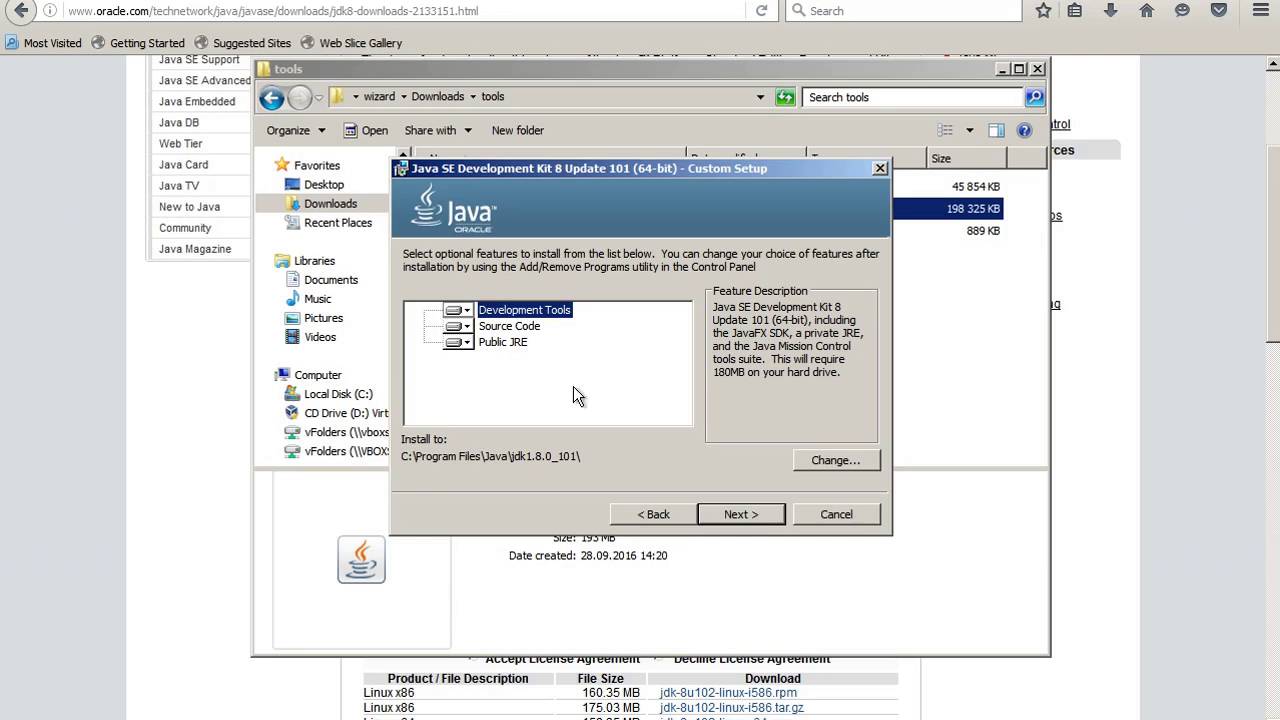Click the Next > button
The width and height of the screenshot is (1280, 720).
click(x=741, y=514)
